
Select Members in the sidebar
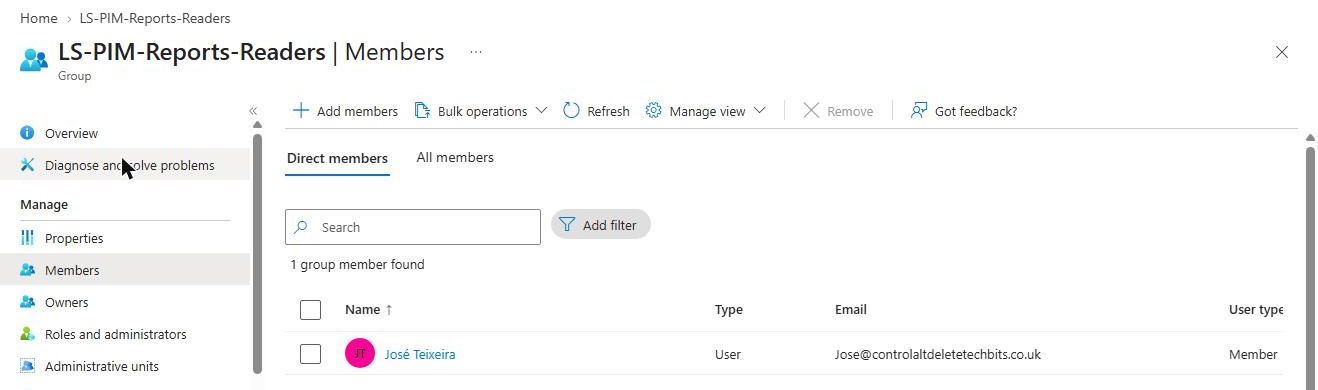(x=125, y=270)
